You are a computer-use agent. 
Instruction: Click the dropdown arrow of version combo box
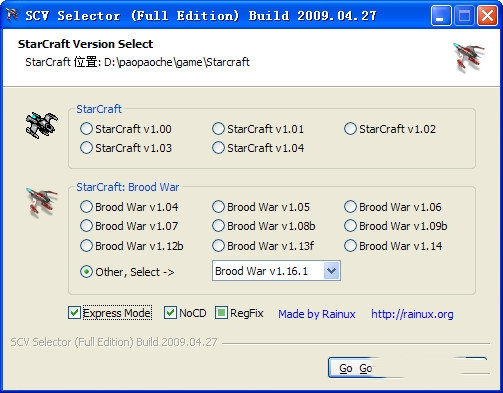click(x=331, y=271)
